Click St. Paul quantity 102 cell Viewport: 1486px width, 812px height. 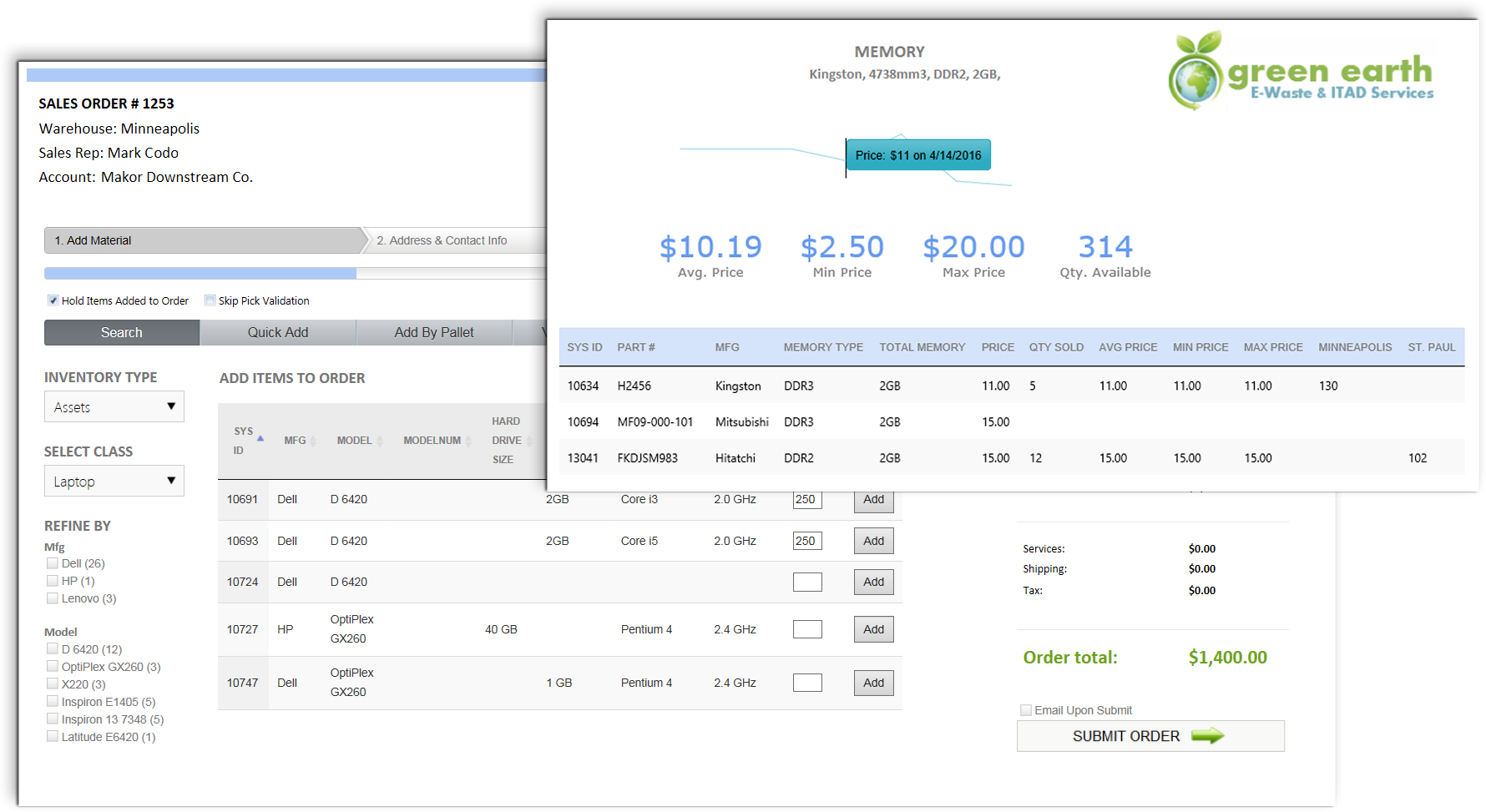point(1418,458)
